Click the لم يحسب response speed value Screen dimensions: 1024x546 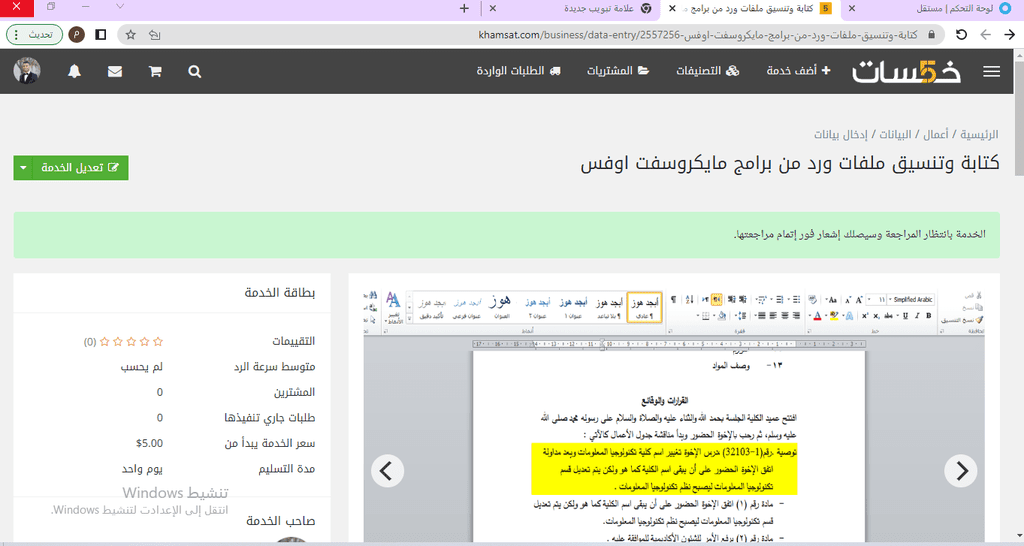(142, 367)
